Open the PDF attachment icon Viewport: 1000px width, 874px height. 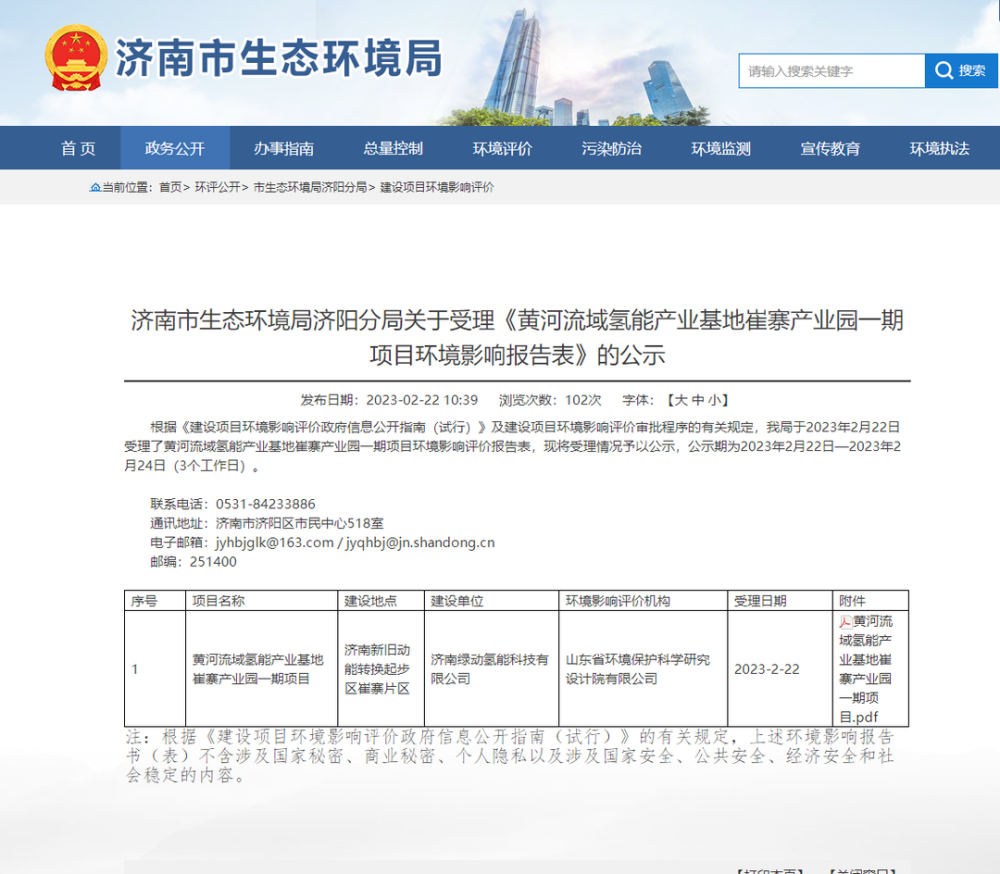[x=846, y=622]
